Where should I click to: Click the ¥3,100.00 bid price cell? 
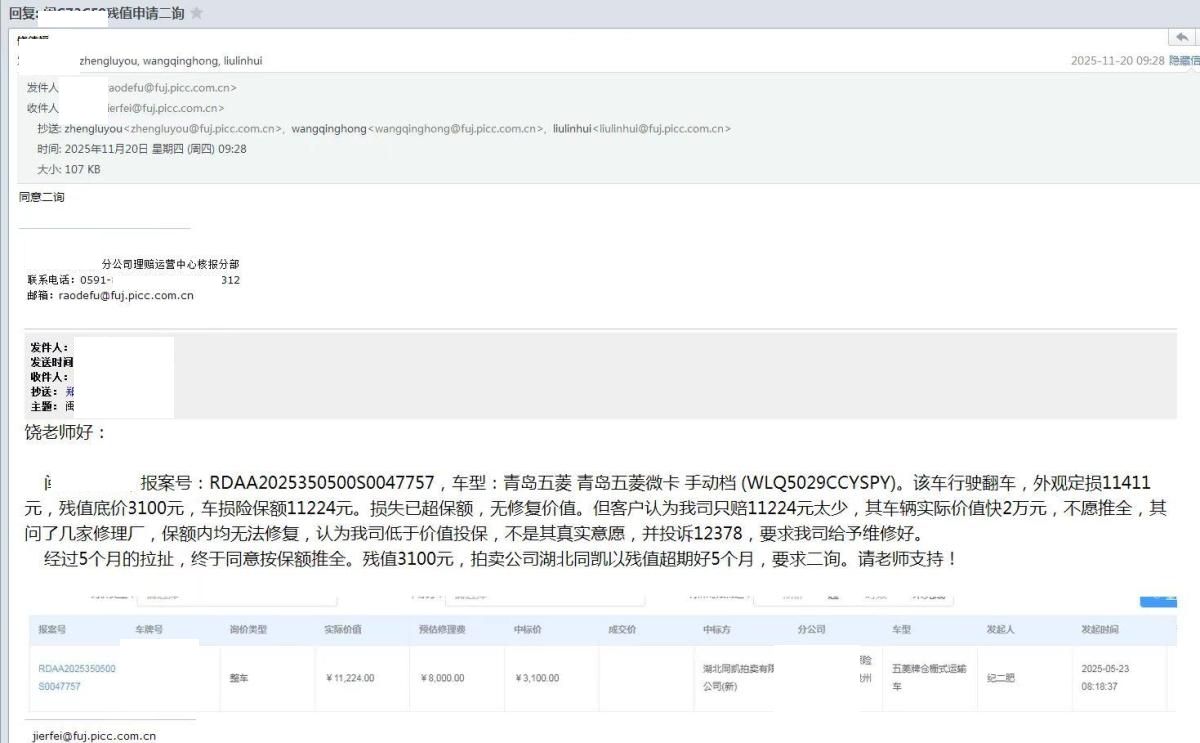537,678
